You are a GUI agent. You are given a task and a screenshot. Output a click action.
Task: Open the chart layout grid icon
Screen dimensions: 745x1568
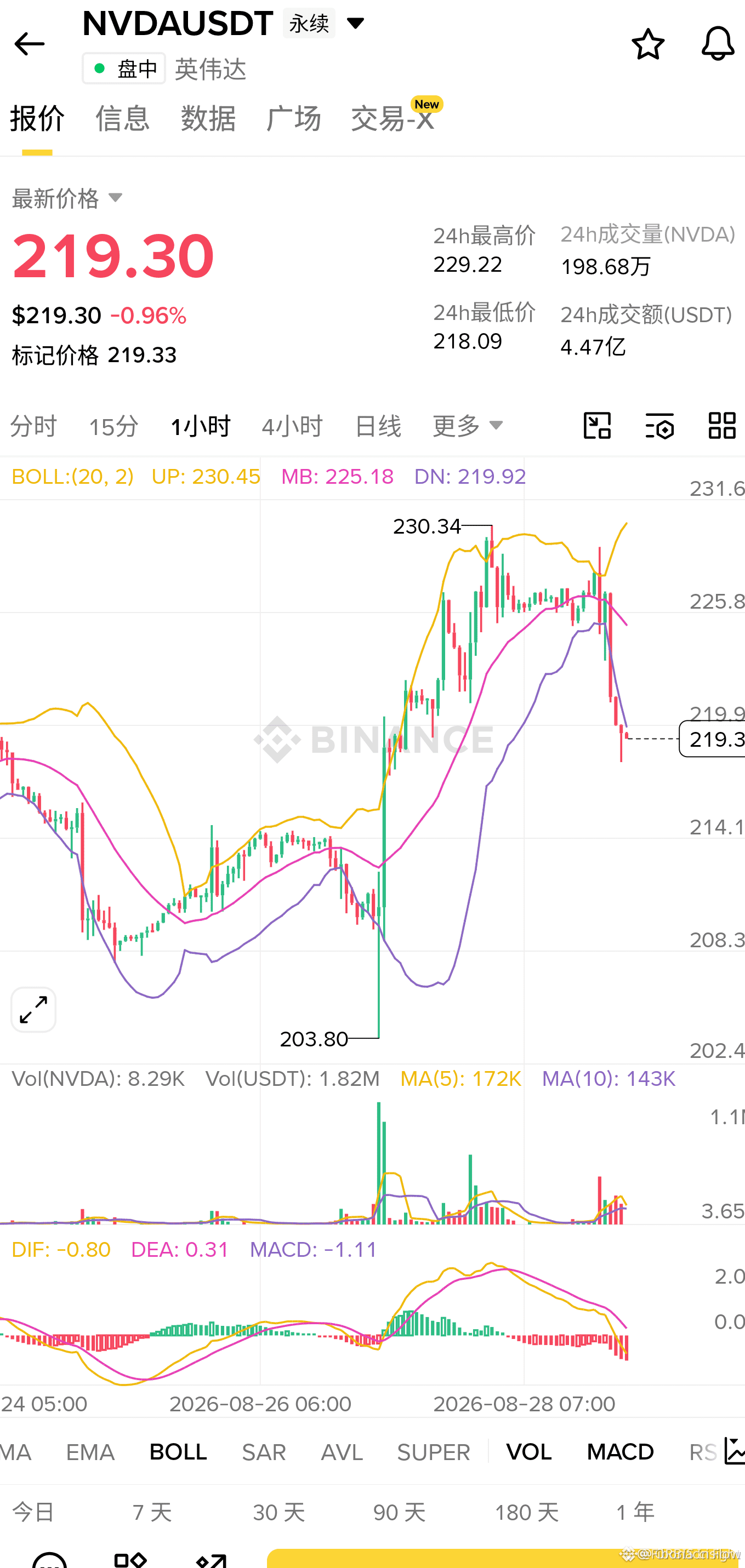point(722,426)
